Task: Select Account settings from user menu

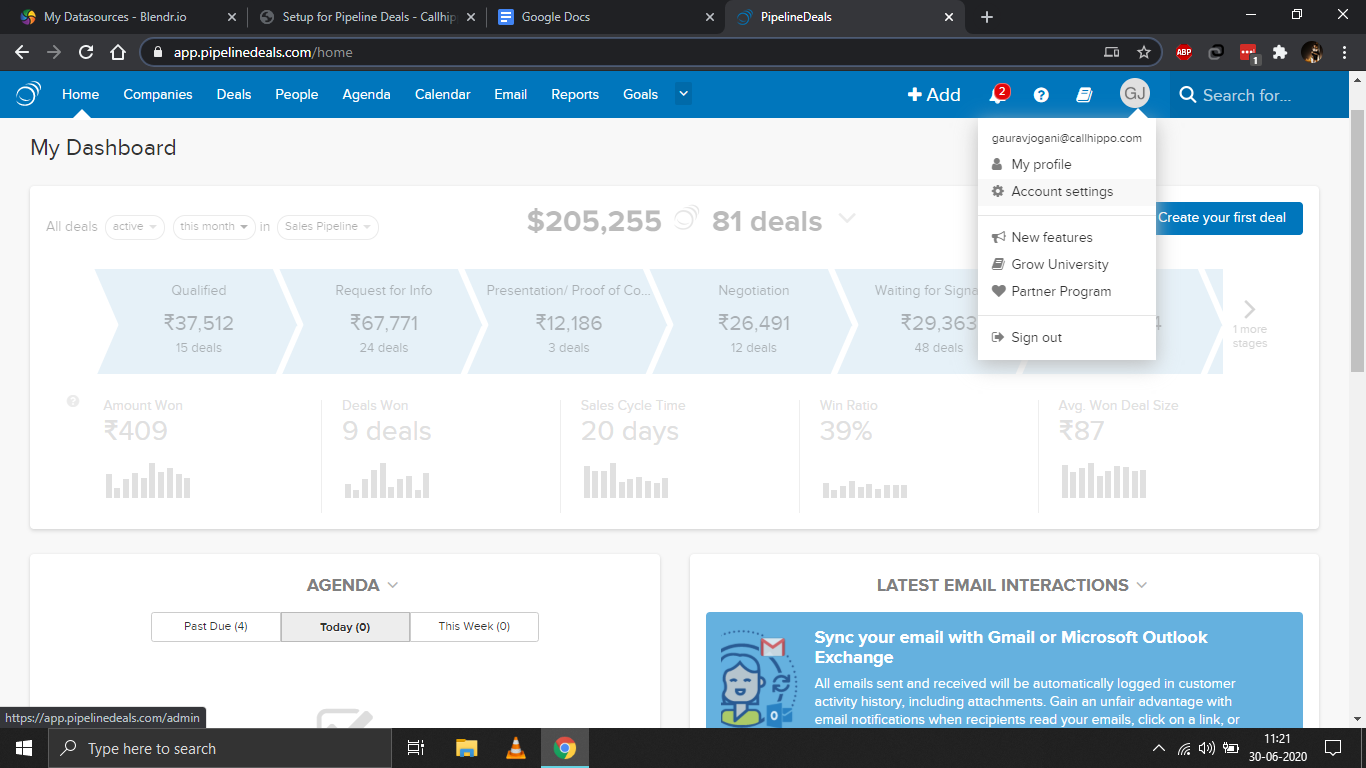Action: (1067, 191)
